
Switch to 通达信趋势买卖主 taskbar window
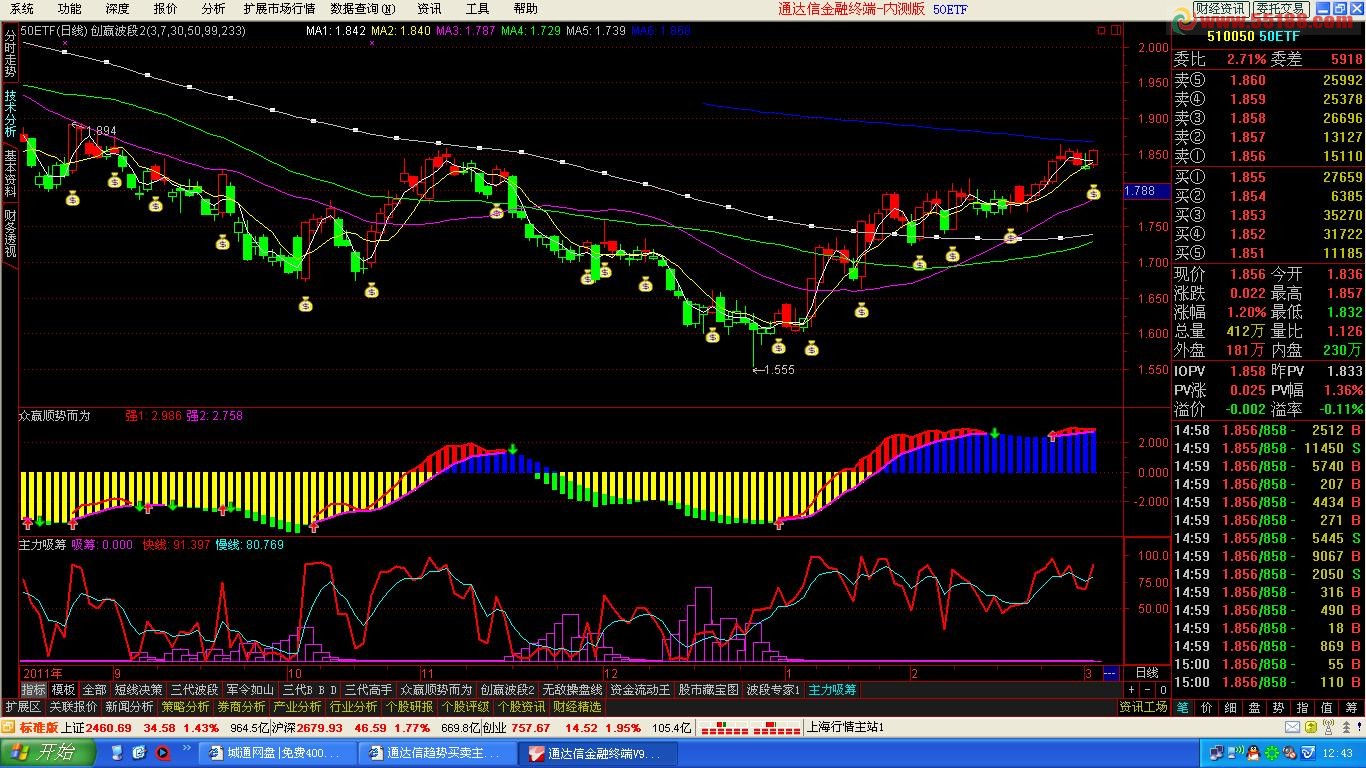click(437, 753)
